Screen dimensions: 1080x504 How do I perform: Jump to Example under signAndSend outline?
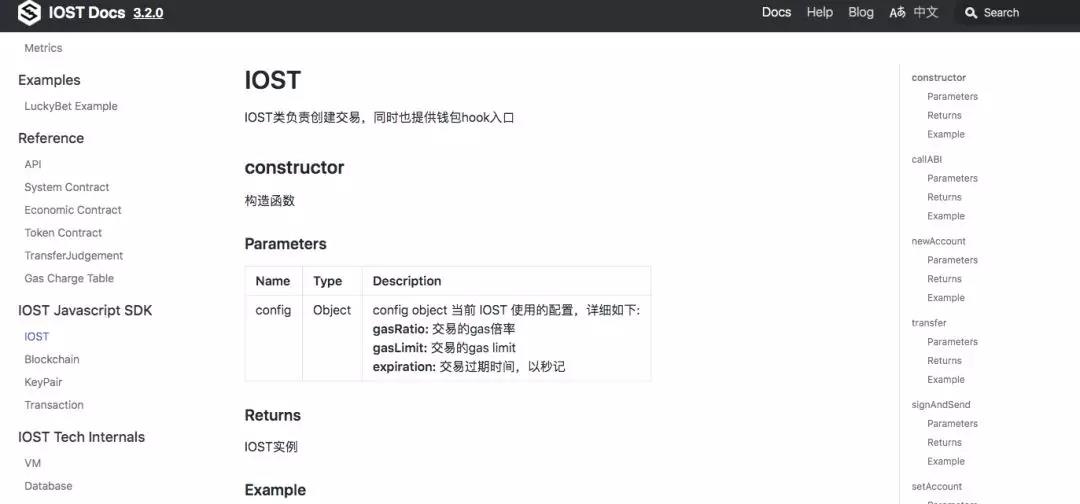tap(946, 461)
